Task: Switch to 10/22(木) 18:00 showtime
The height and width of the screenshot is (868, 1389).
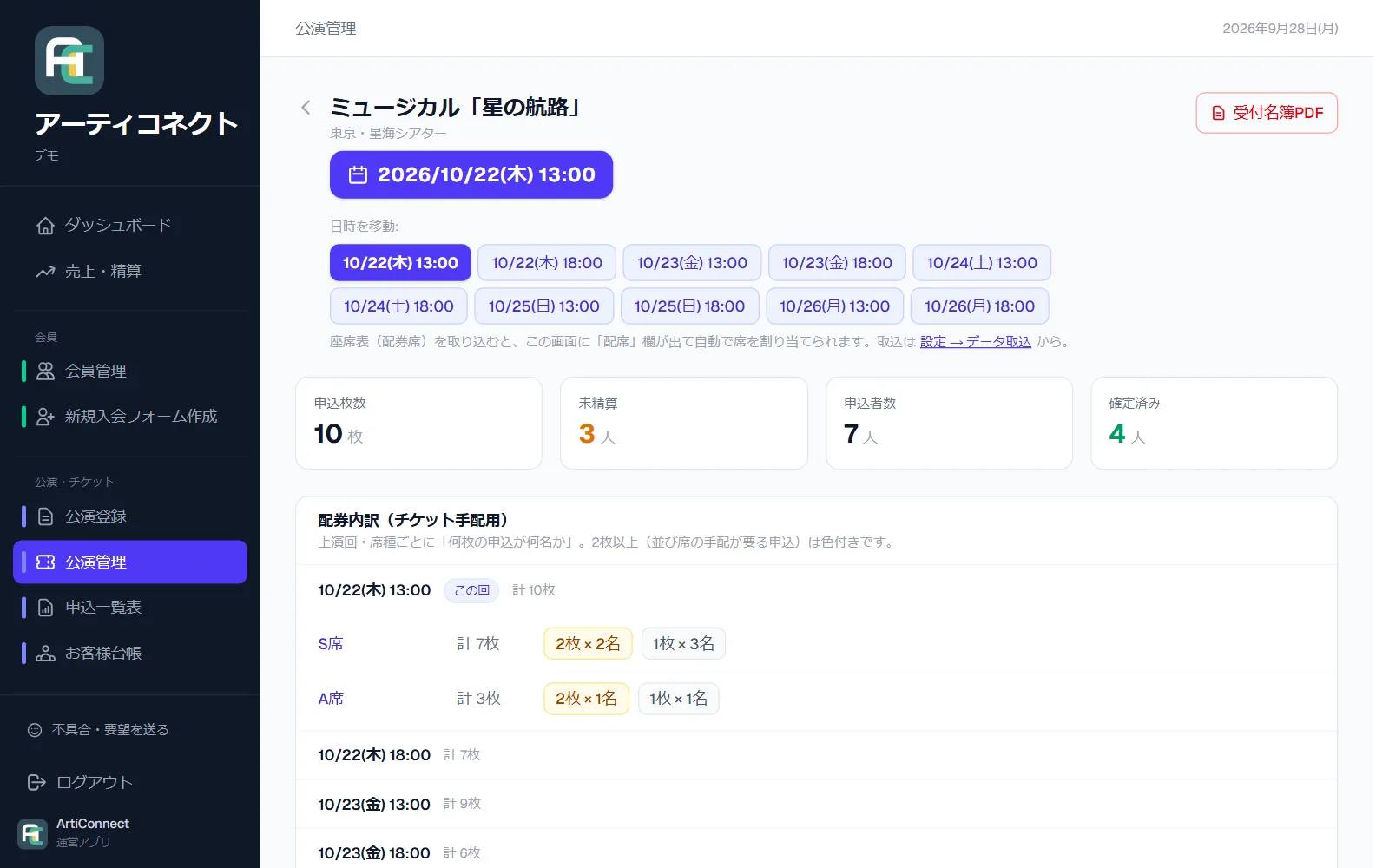Action: coord(547,263)
